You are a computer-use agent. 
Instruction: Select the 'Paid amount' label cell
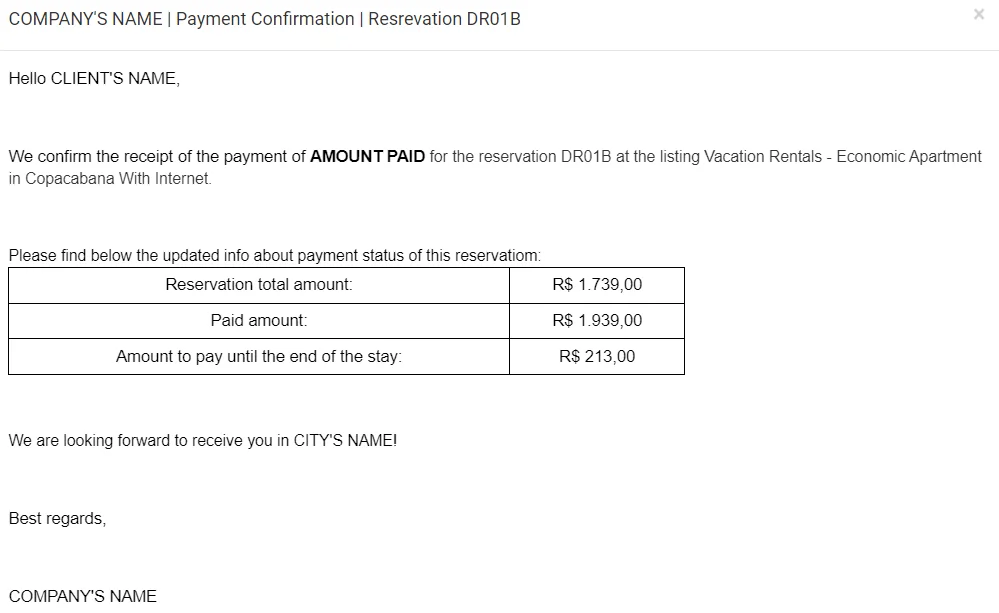259,321
